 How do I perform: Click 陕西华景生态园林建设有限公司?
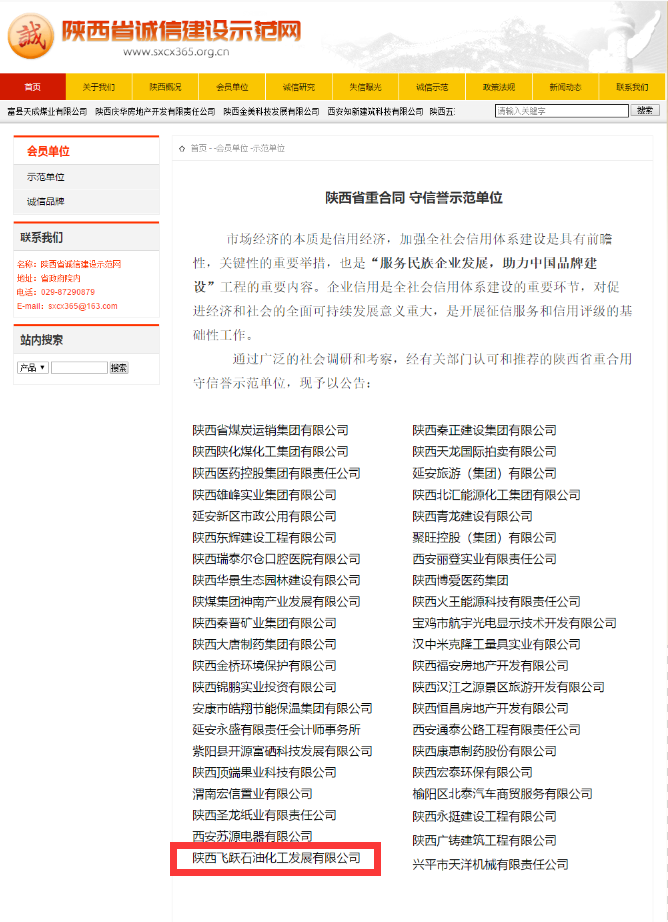coord(276,580)
